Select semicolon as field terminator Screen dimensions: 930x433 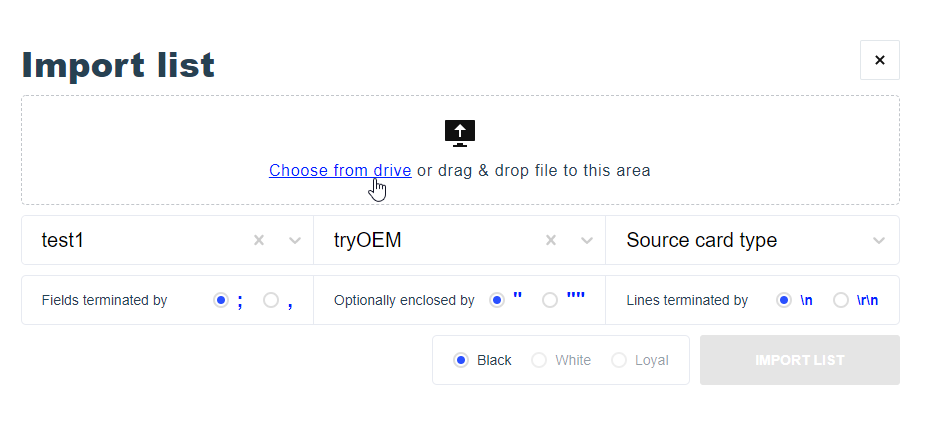tap(221, 300)
